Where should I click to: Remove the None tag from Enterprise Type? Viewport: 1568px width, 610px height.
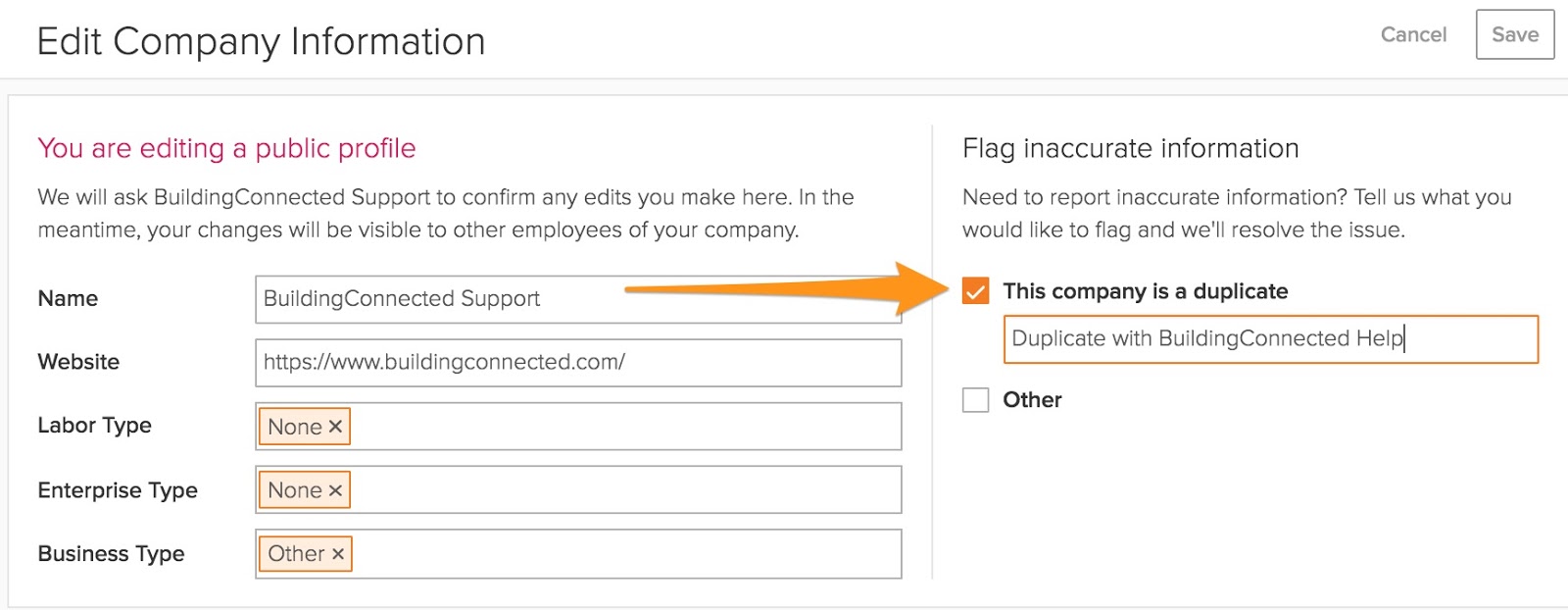tap(335, 490)
